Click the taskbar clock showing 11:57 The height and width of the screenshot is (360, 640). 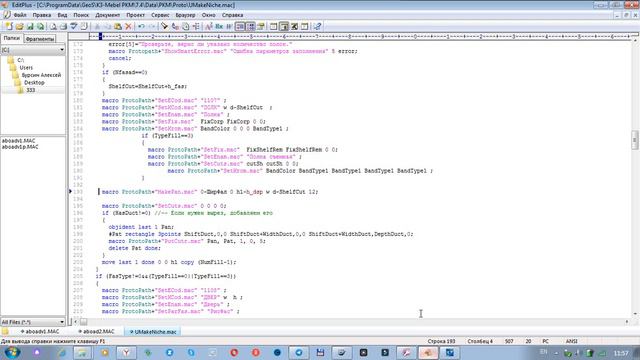(x=621, y=353)
